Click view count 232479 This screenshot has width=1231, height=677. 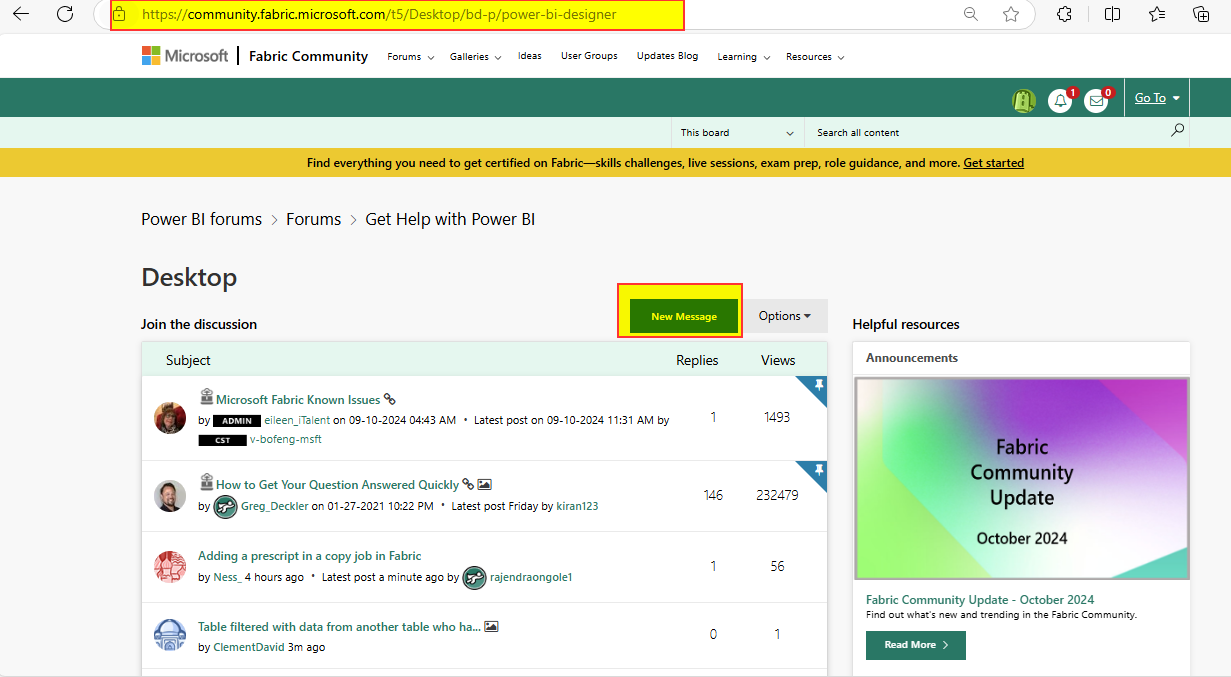click(777, 495)
